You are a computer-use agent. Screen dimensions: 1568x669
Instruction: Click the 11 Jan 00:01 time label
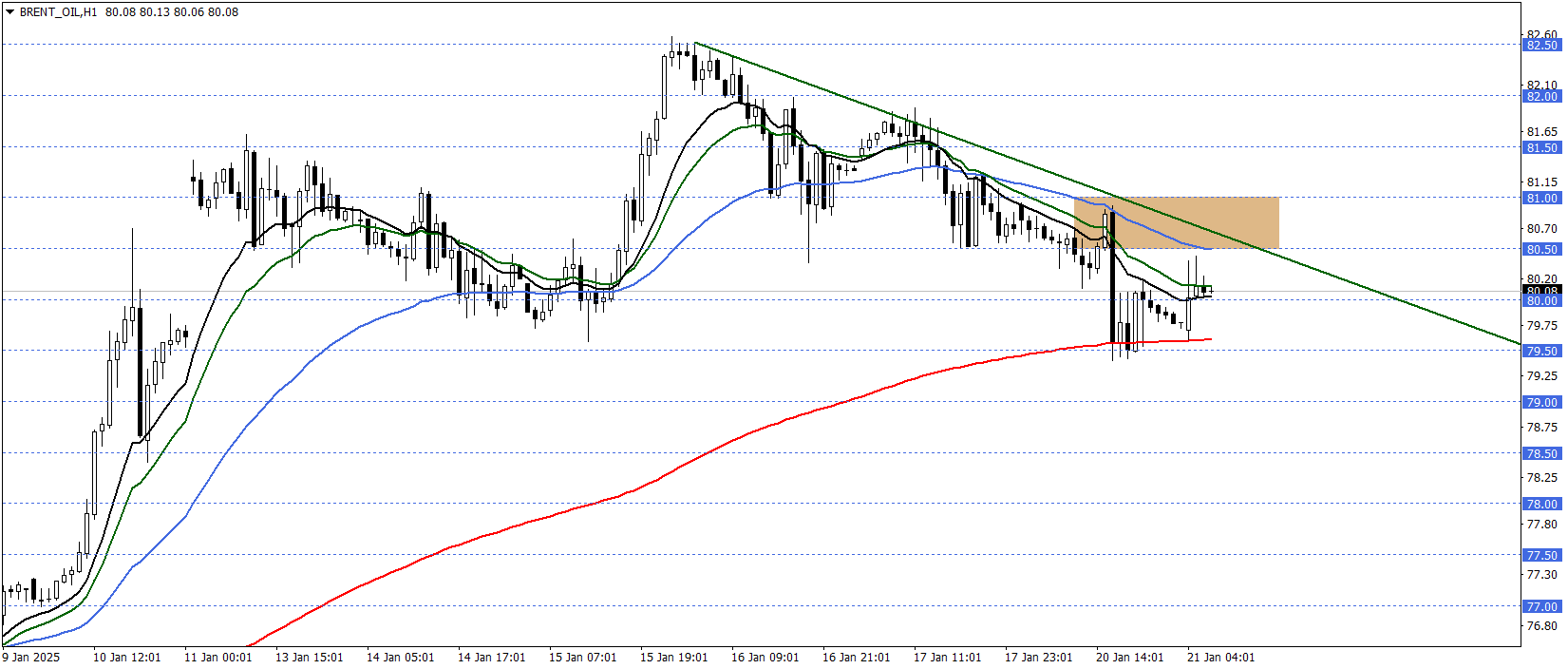tap(217, 657)
